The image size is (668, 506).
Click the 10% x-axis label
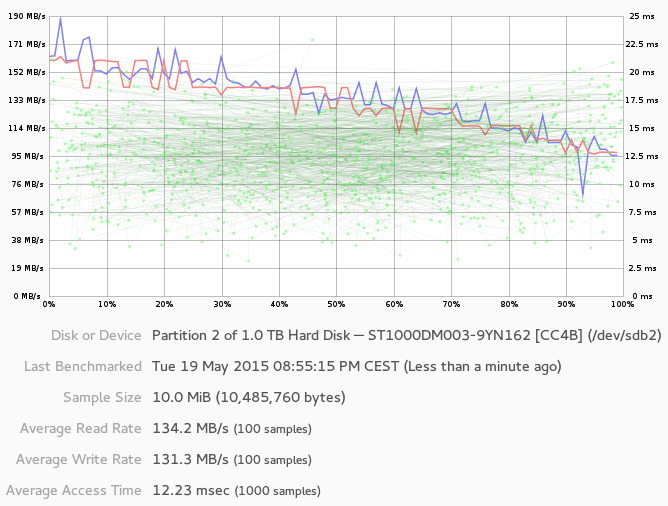point(107,304)
